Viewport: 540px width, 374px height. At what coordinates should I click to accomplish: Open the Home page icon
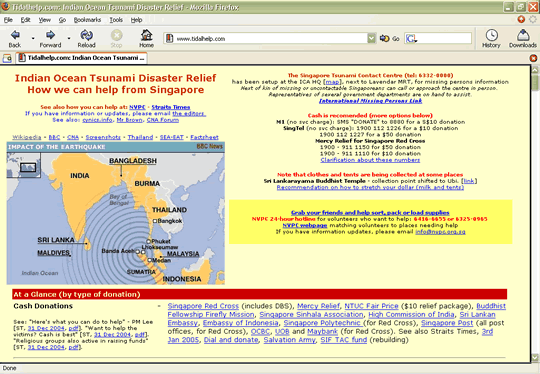(x=146, y=34)
